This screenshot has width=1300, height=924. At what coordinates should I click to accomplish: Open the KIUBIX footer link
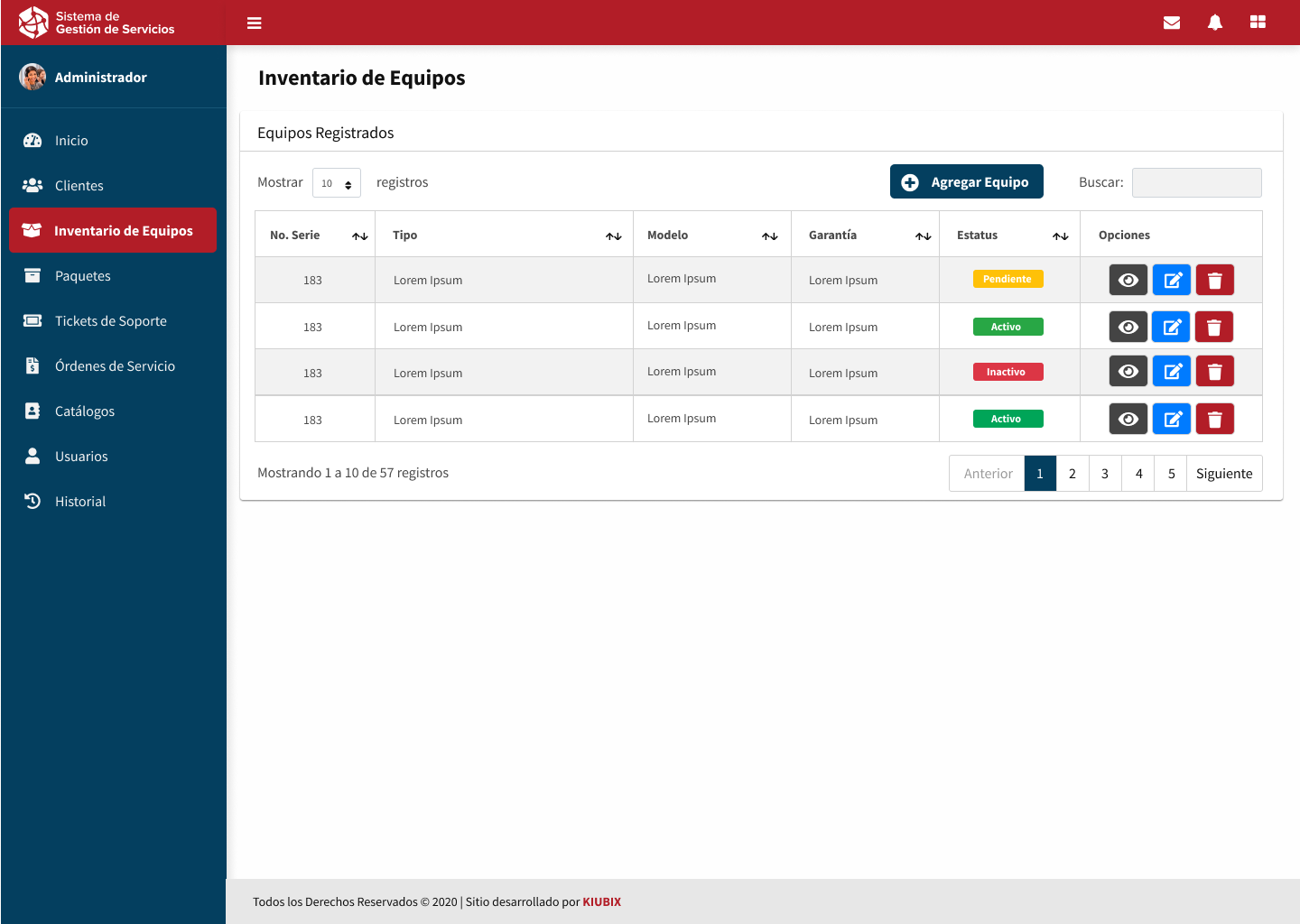[x=601, y=901]
